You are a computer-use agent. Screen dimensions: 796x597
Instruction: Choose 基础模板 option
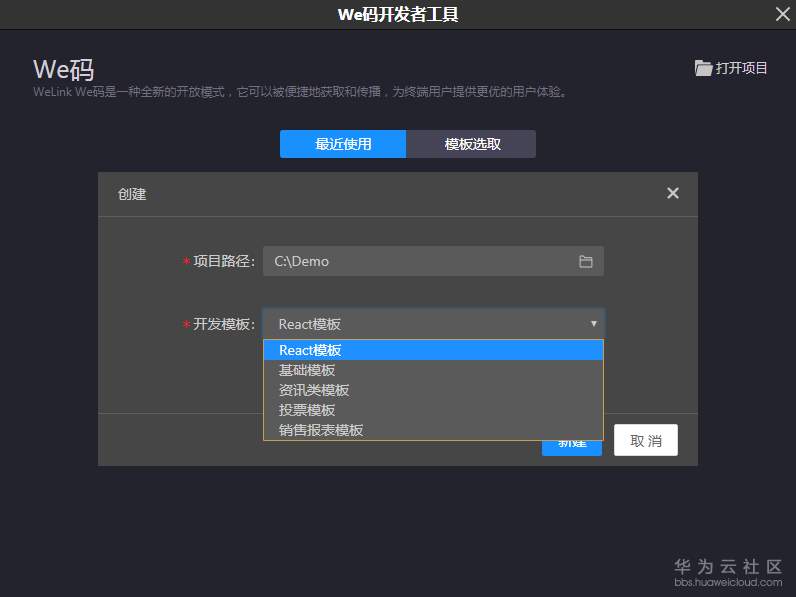pos(433,370)
